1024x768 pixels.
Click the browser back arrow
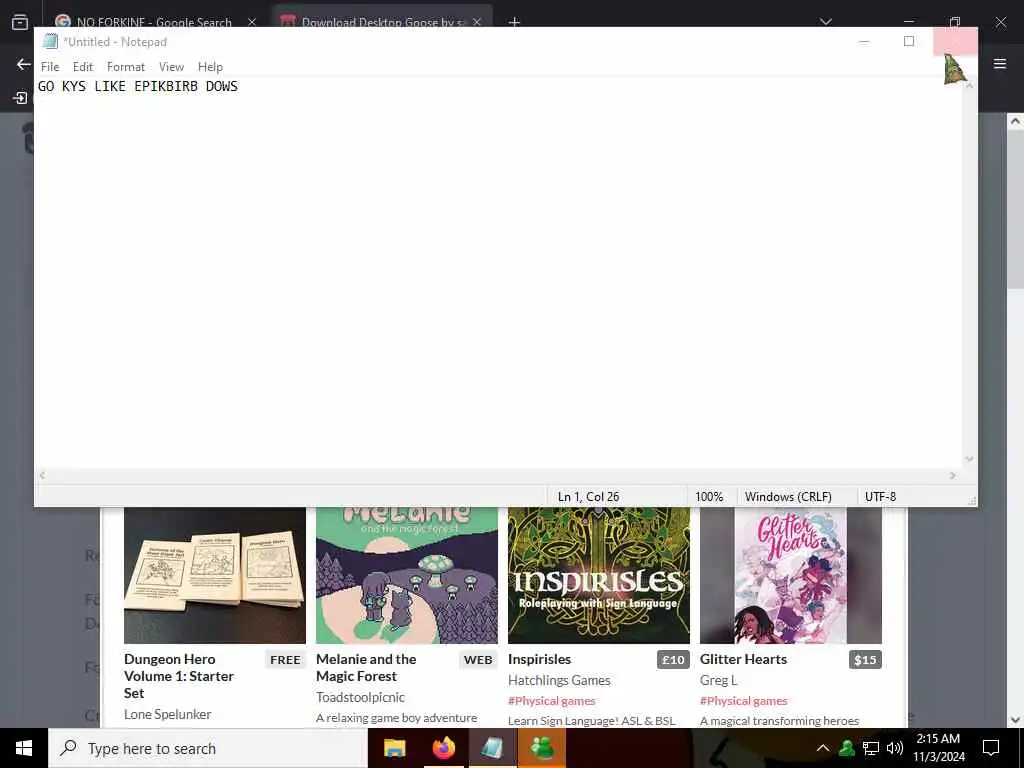pyautogui.click(x=24, y=64)
